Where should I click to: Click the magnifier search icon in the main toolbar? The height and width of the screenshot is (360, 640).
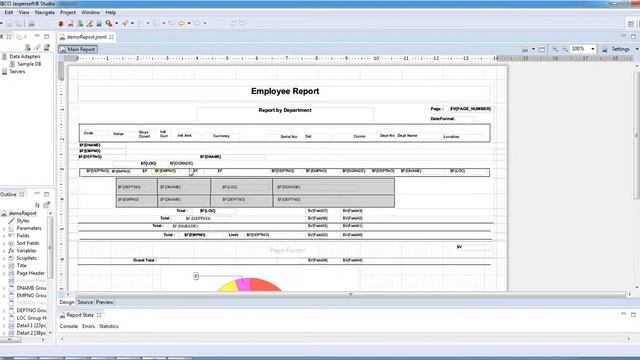(109, 24)
